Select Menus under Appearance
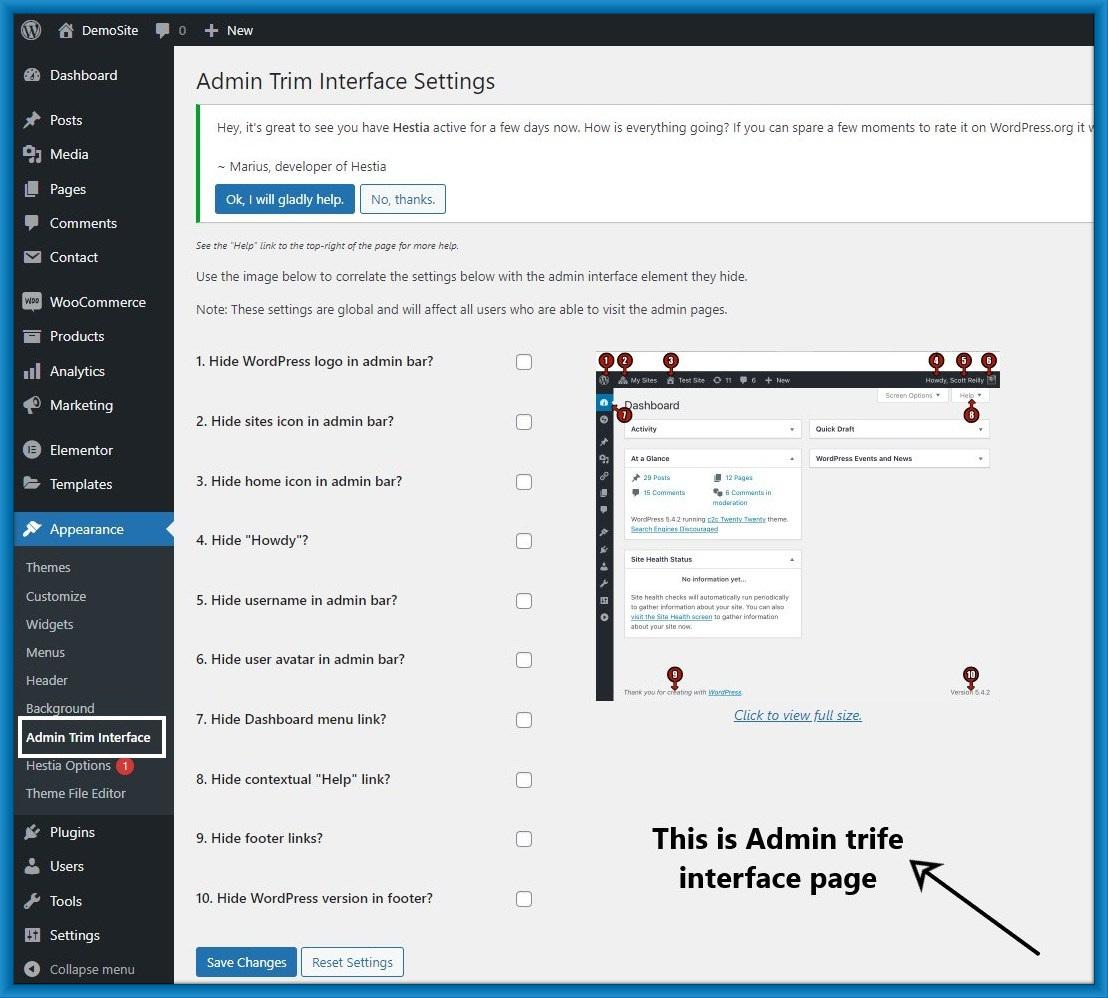 pyautogui.click(x=45, y=652)
